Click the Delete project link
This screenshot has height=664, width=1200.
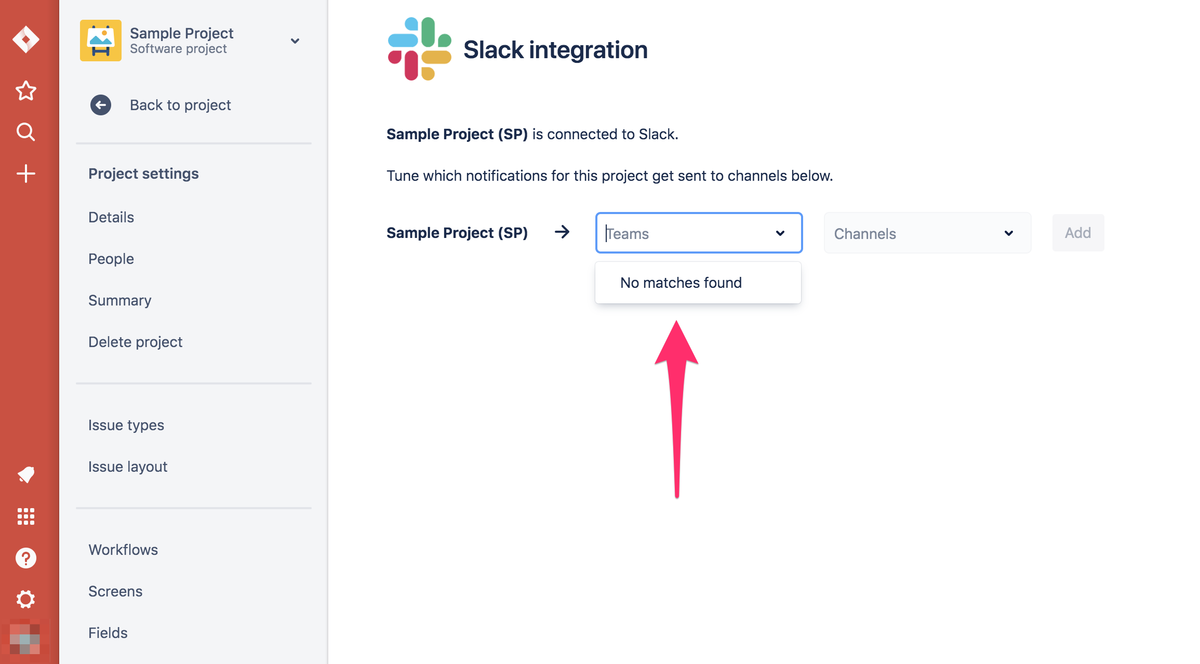135,342
